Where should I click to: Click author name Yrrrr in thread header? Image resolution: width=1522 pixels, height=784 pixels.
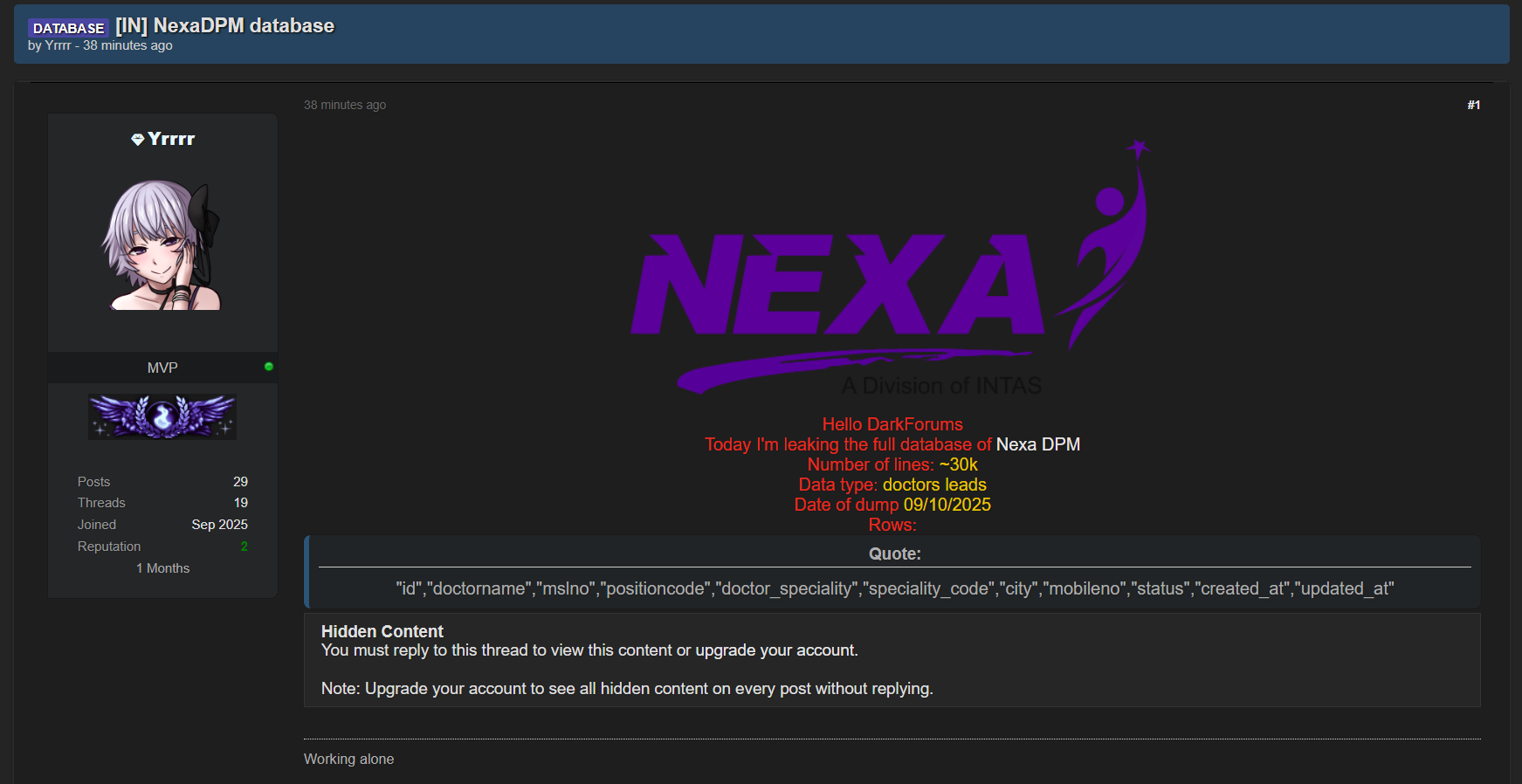58,45
